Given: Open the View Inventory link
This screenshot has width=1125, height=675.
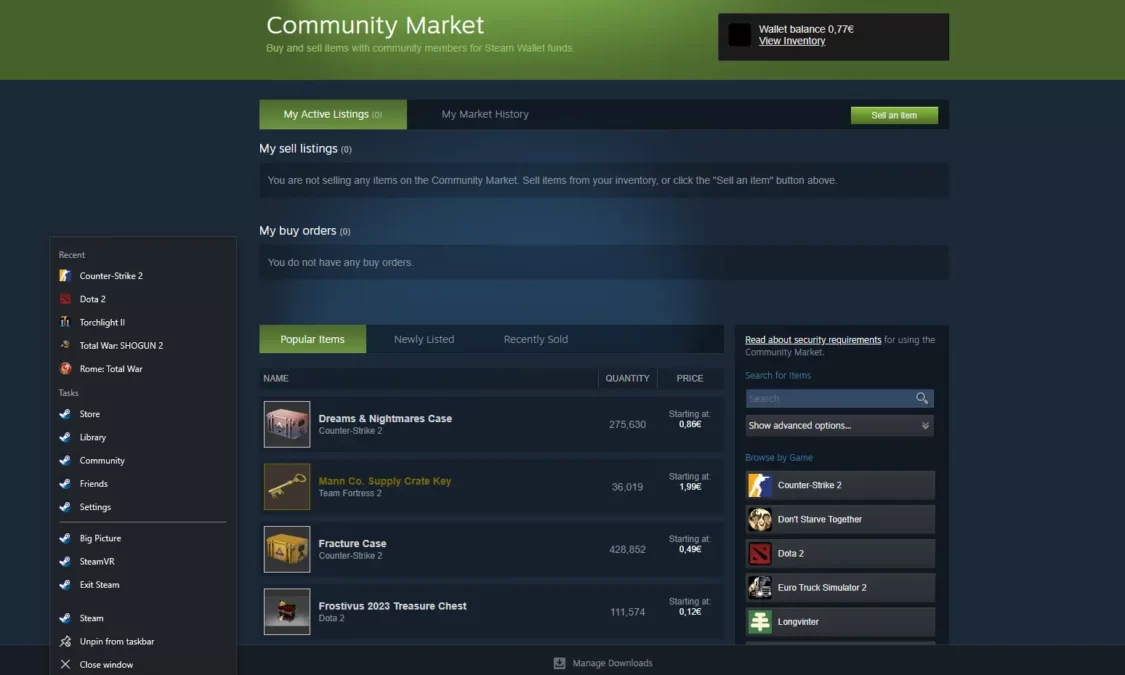Looking at the screenshot, I should point(792,41).
